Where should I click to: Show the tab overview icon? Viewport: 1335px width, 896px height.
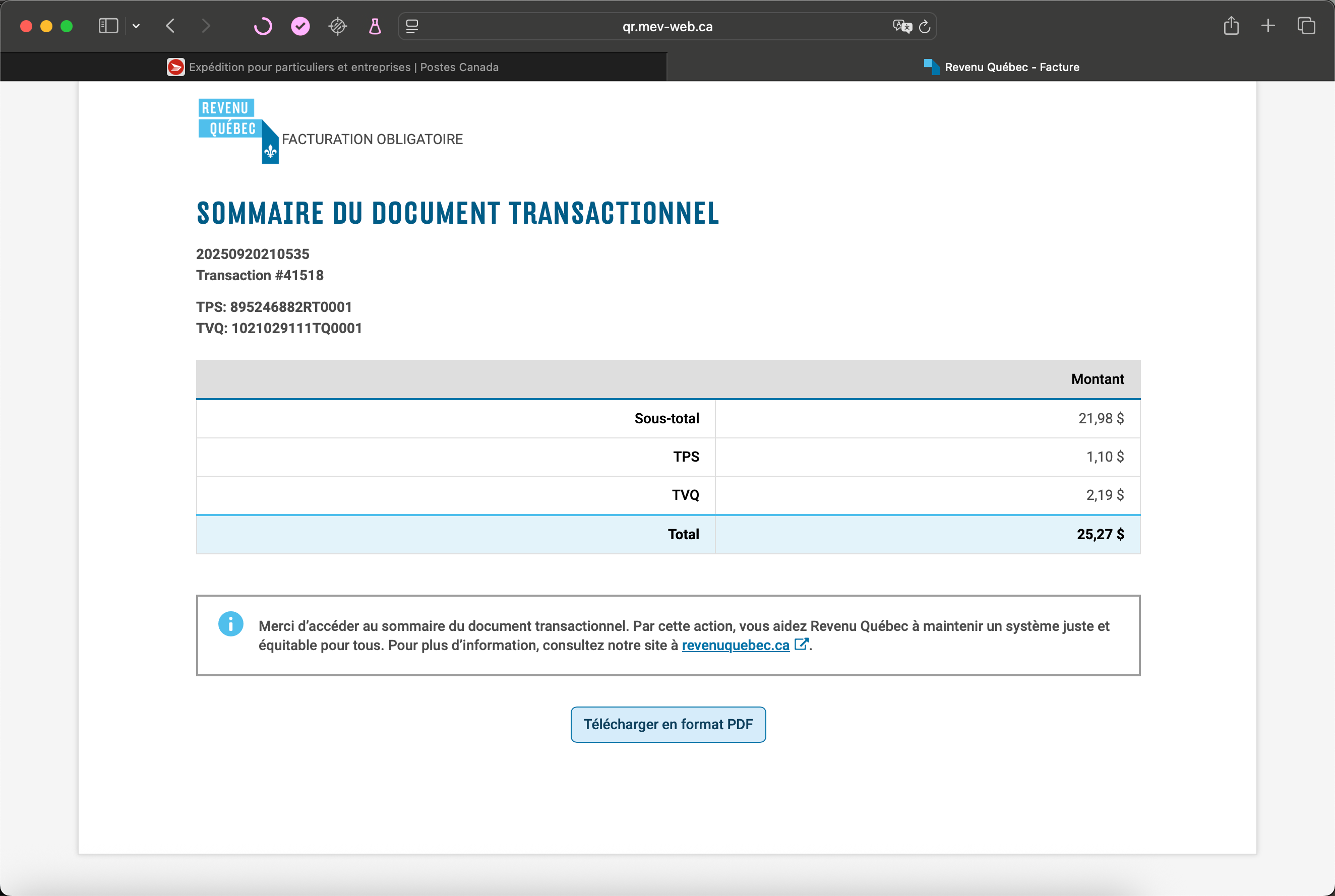[x=1306, y=26]
